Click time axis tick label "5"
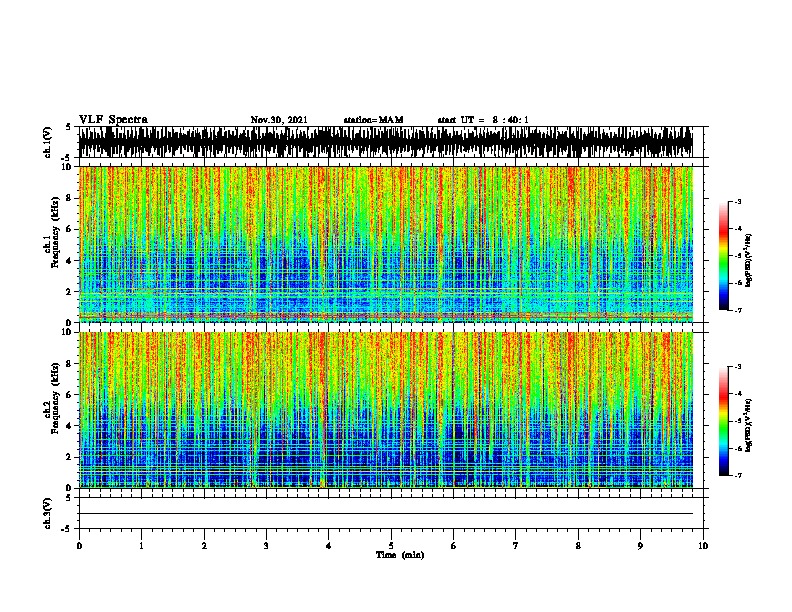792x612 pixels. click(391, 546)
